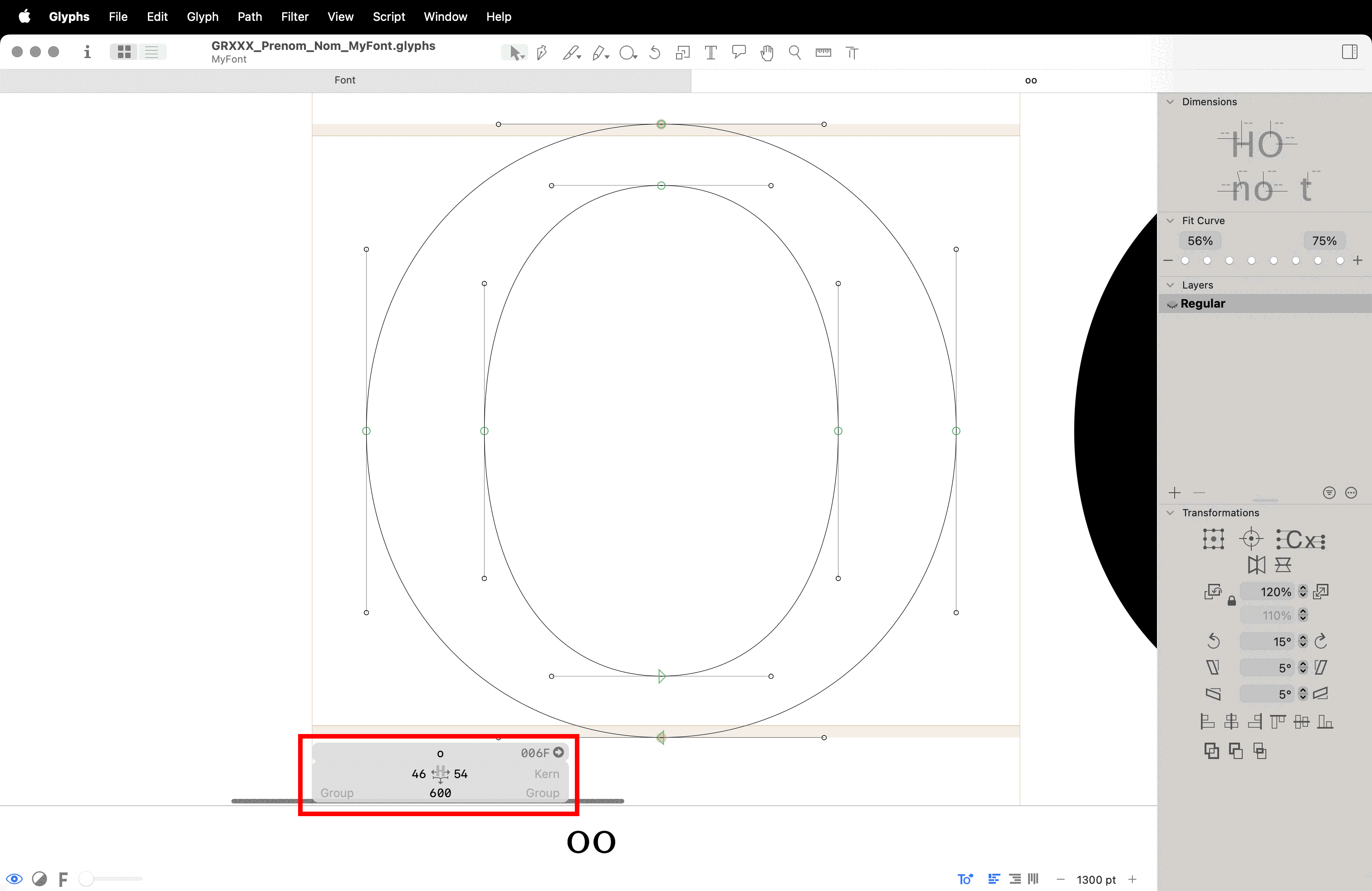Select the Primitives ellipse tool
Viewport: 1372px width, 891px height.
[x=627, y=53]
